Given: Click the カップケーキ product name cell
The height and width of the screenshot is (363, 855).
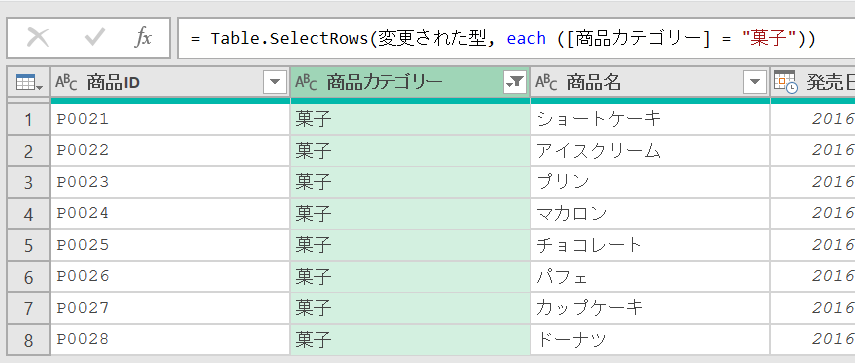Looking at the screenshot, I should pyautogui.click(x=650, y=309).
